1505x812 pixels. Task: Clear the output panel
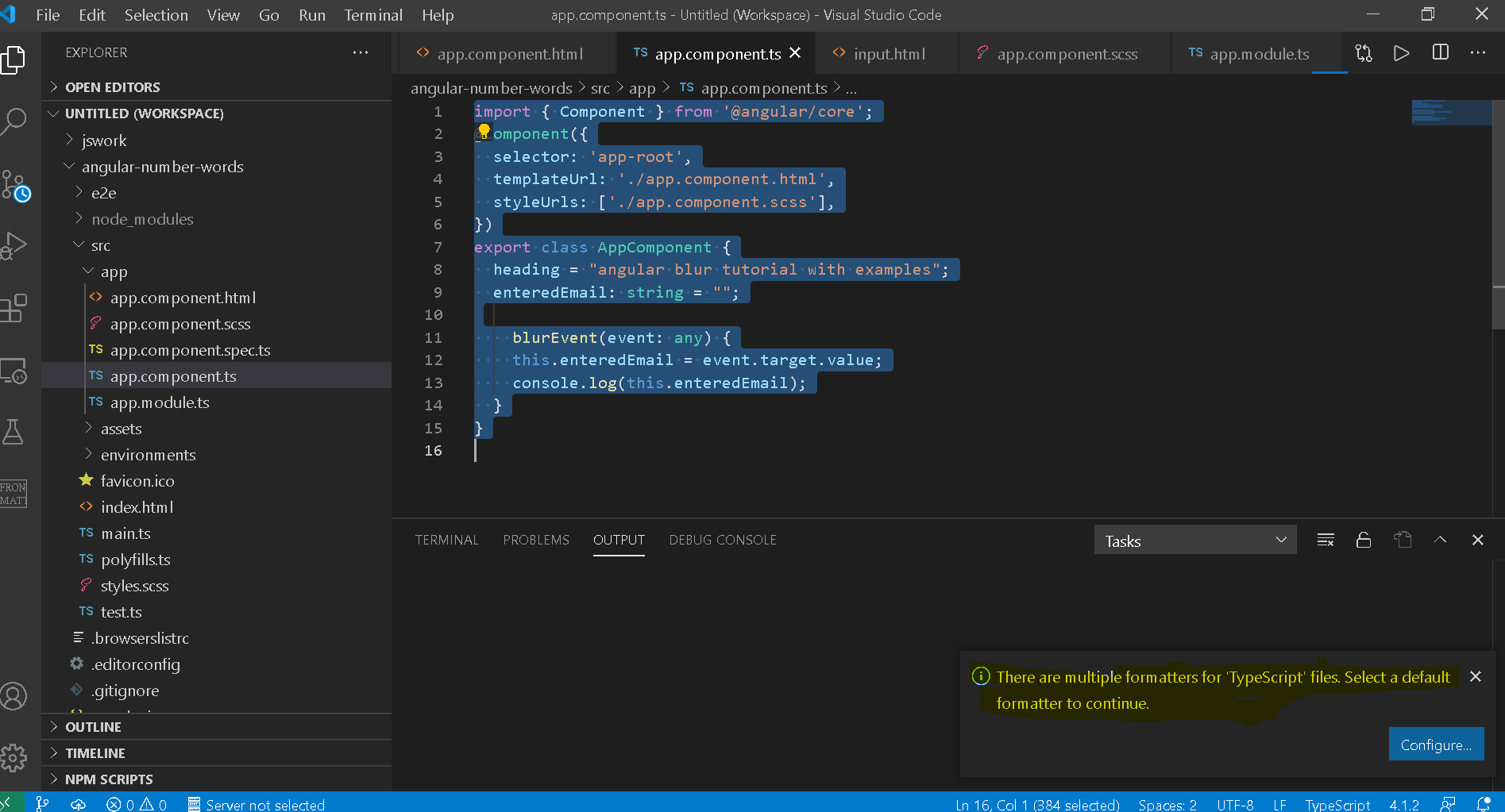(1326, 540)
